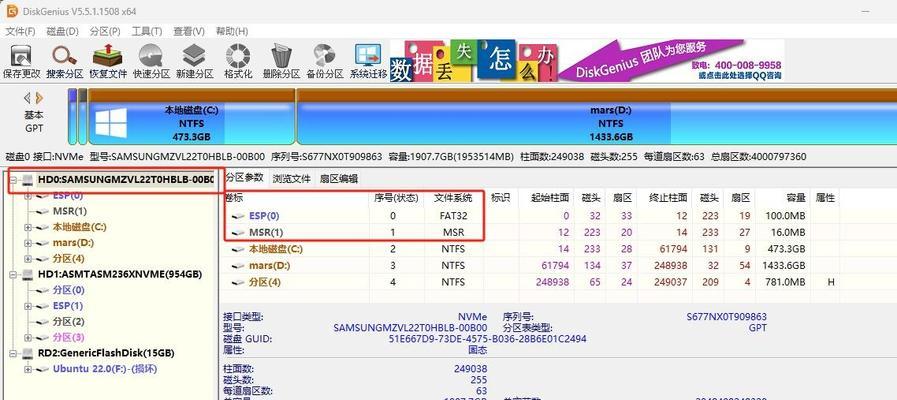Open the 磁盘(D) menu
This screenshot has height=400, width=897.
point(62,31)
